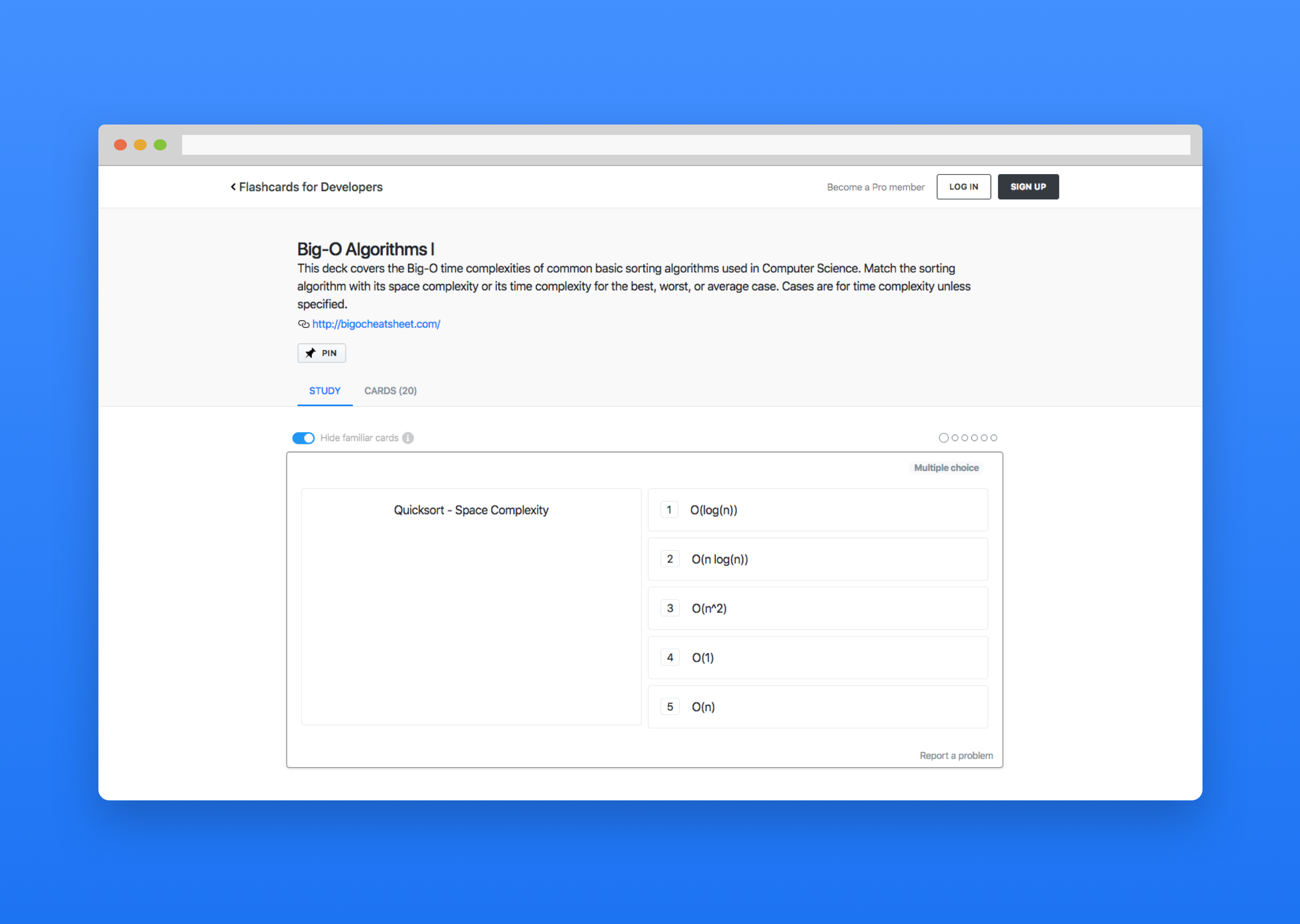The width and height of the screenshot is (1300, 924).
Task: Click the Hide familiar cards label
Action: click(359, 438)
